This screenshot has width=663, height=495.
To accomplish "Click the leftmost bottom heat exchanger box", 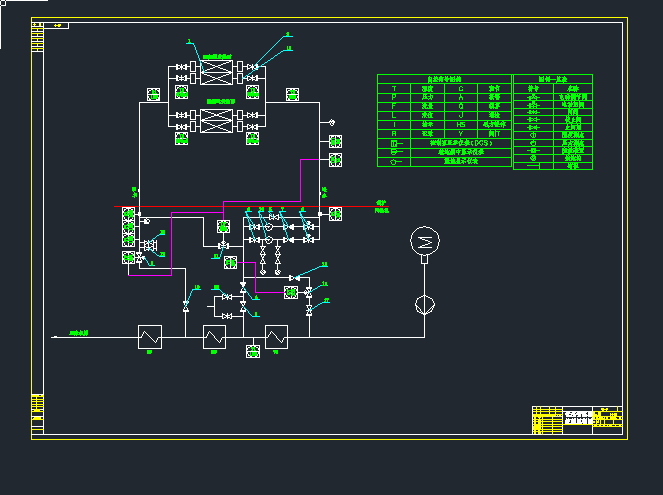I will tap(150, 337).
